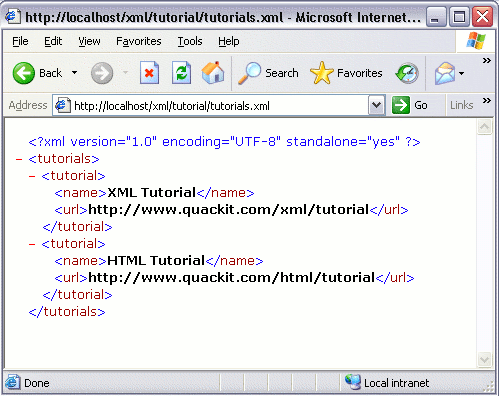Open the address bar dropdown arrow
This screenshot has height=396, width=499.
click(x=377, y=105)
